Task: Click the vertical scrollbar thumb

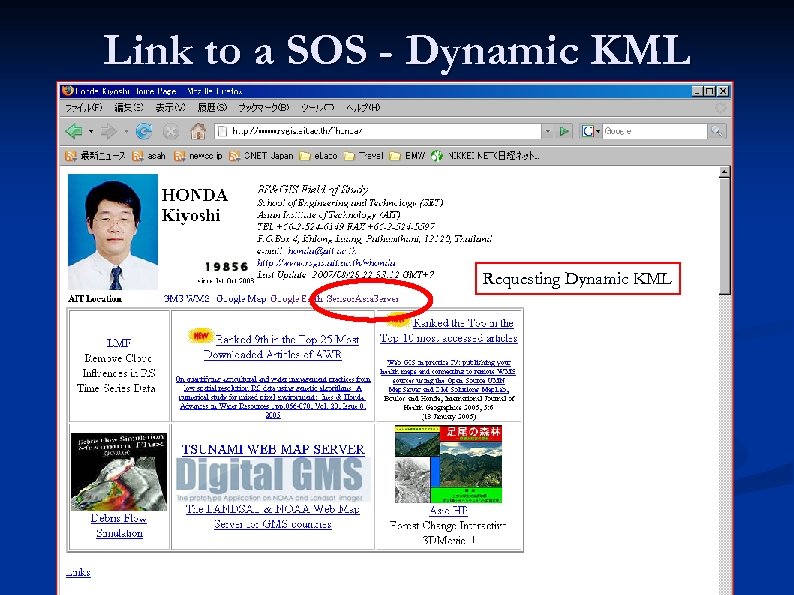Action: pos(725,235)
